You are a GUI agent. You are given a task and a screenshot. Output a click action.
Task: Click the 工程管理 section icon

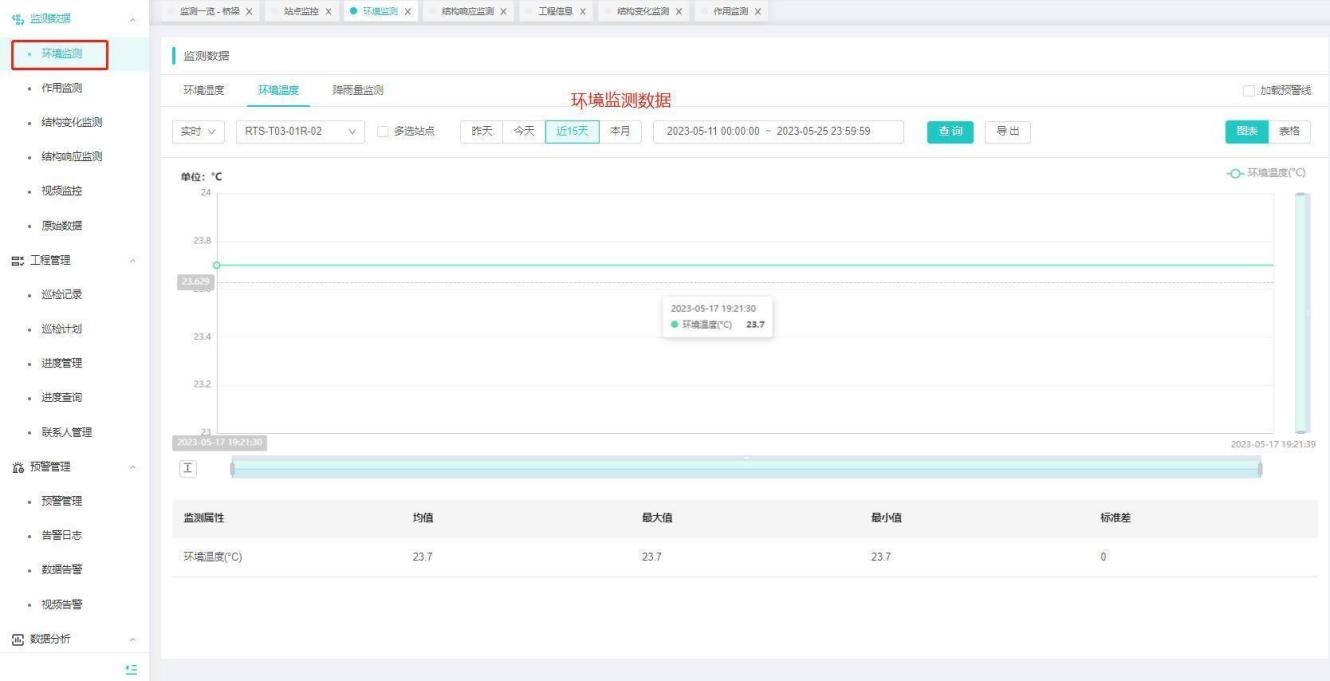(15, 261)
